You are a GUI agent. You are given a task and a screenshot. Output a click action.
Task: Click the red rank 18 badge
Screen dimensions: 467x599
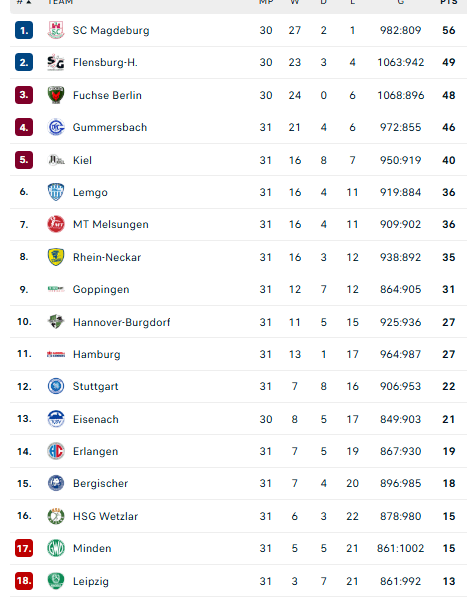point(24,581)
